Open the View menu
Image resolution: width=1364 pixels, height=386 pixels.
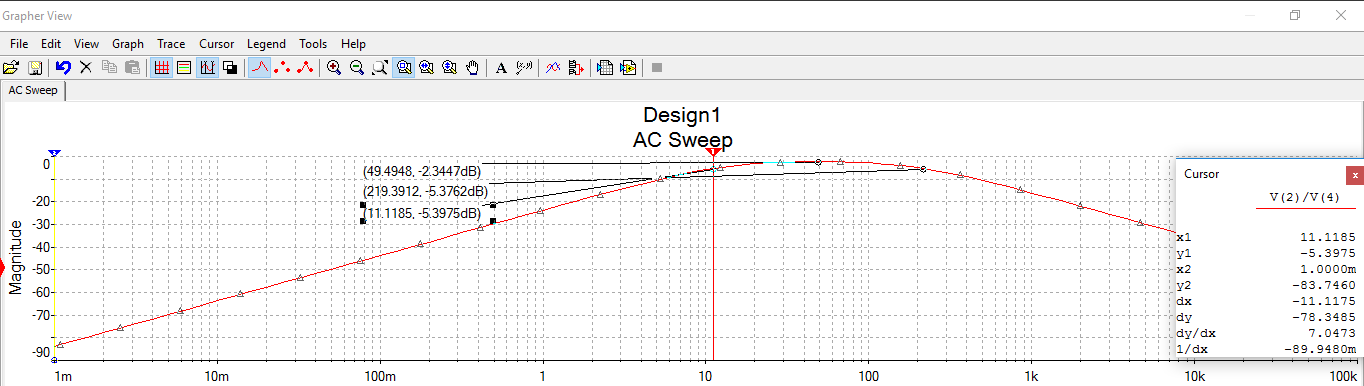87,44
